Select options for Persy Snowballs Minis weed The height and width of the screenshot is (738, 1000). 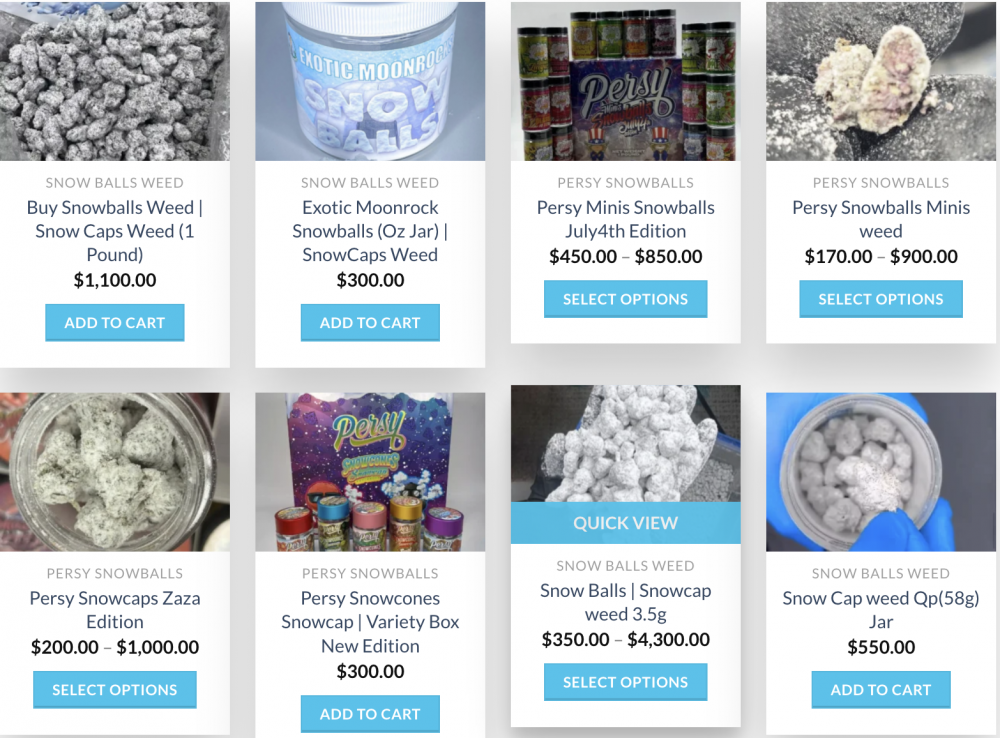click(881, 299)
